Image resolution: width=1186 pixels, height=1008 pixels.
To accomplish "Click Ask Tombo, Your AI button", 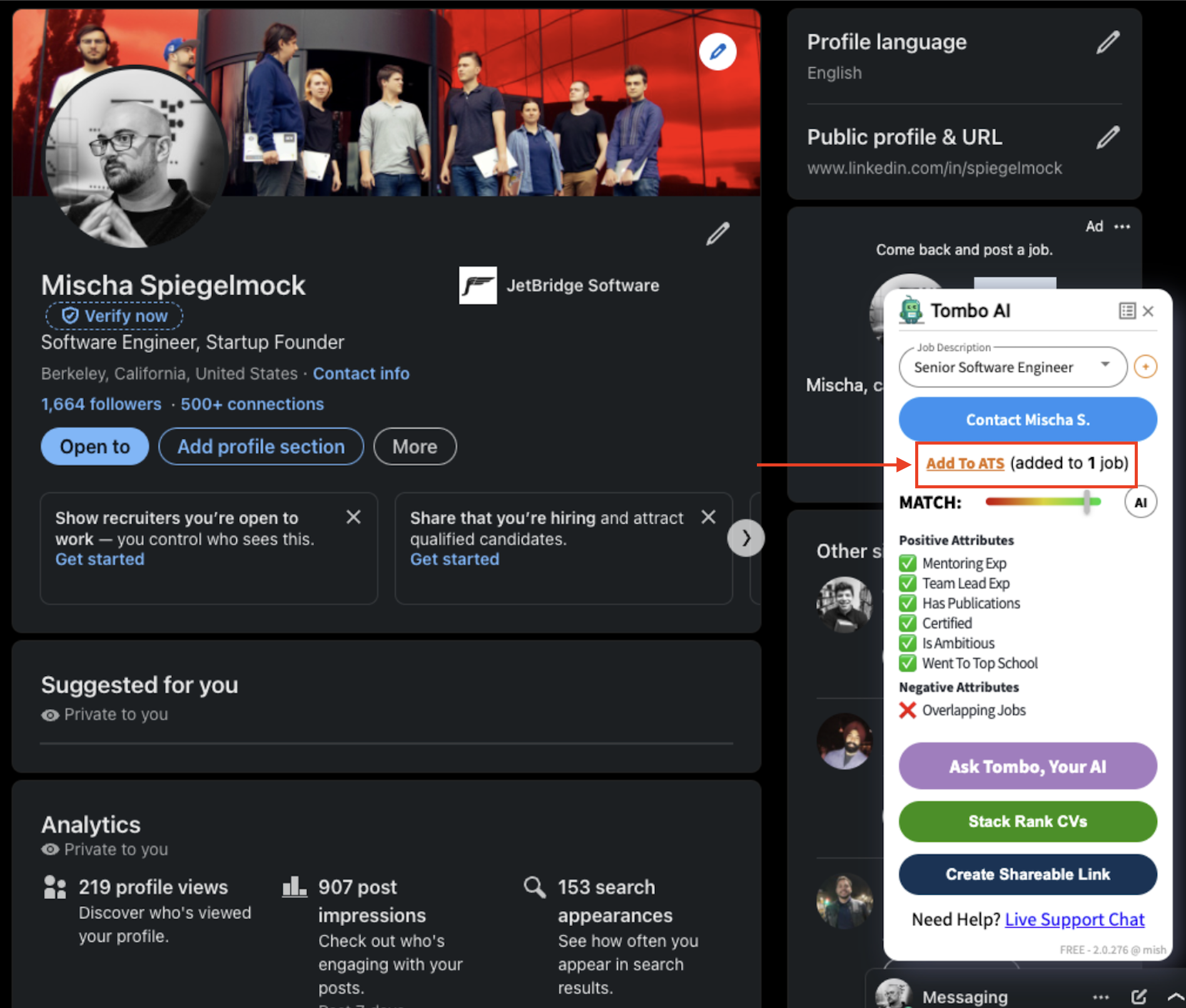I will (x=1028, y=767).
